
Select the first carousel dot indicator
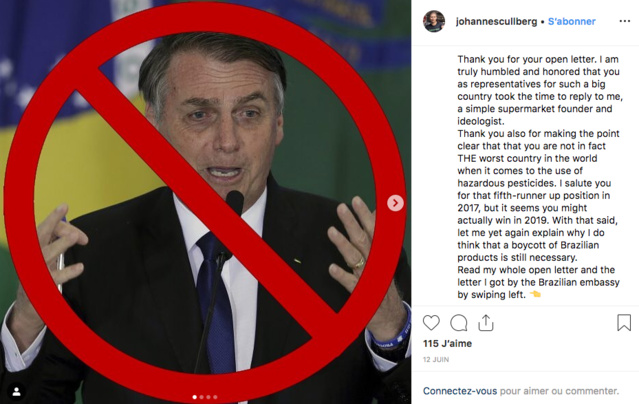194,397
